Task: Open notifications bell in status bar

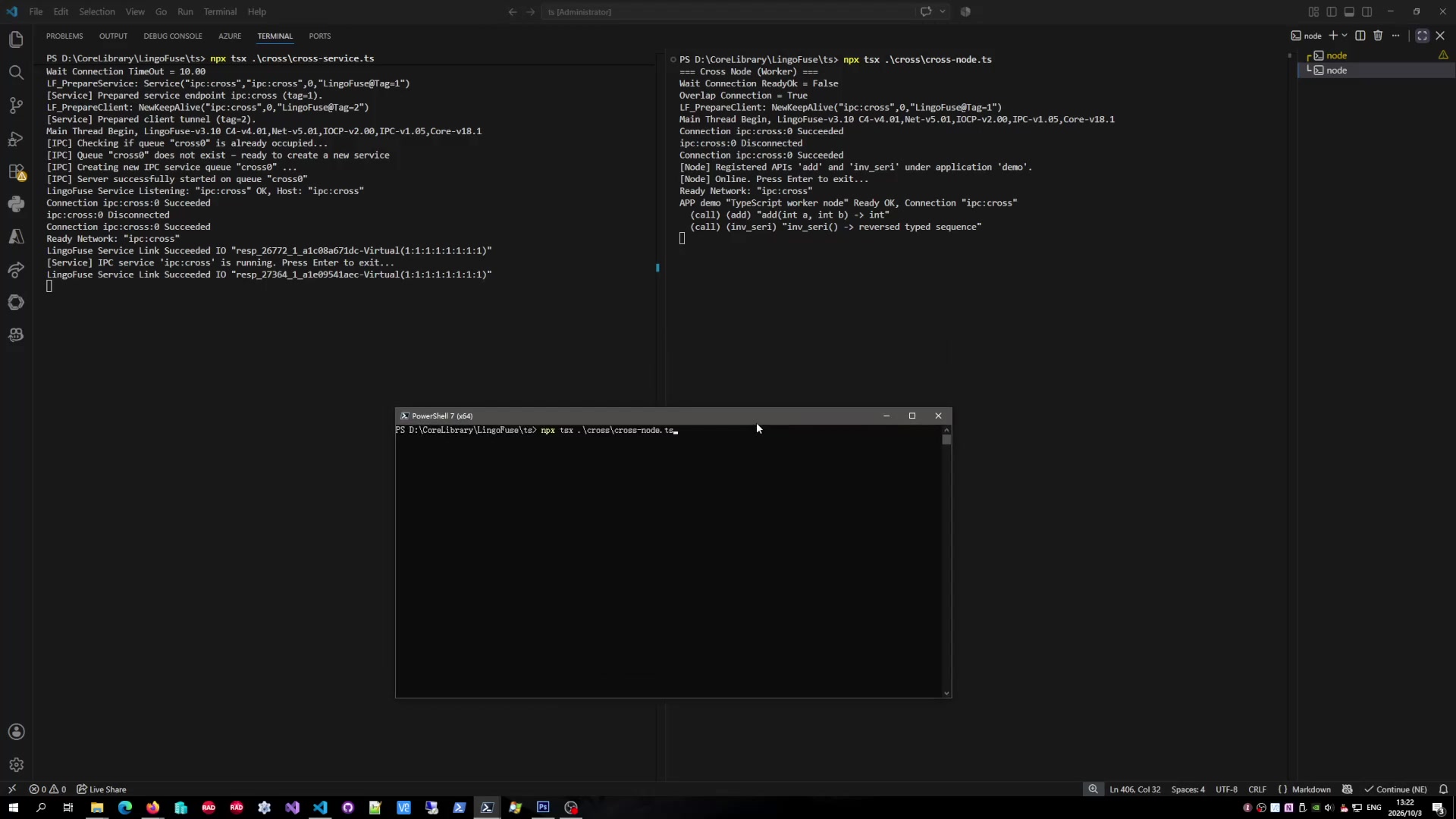Action: 1443,789
